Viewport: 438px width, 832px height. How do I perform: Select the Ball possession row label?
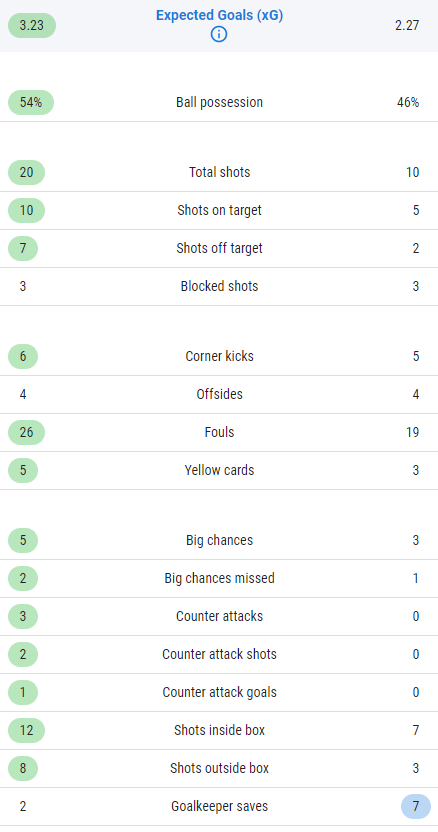point(219,102)
